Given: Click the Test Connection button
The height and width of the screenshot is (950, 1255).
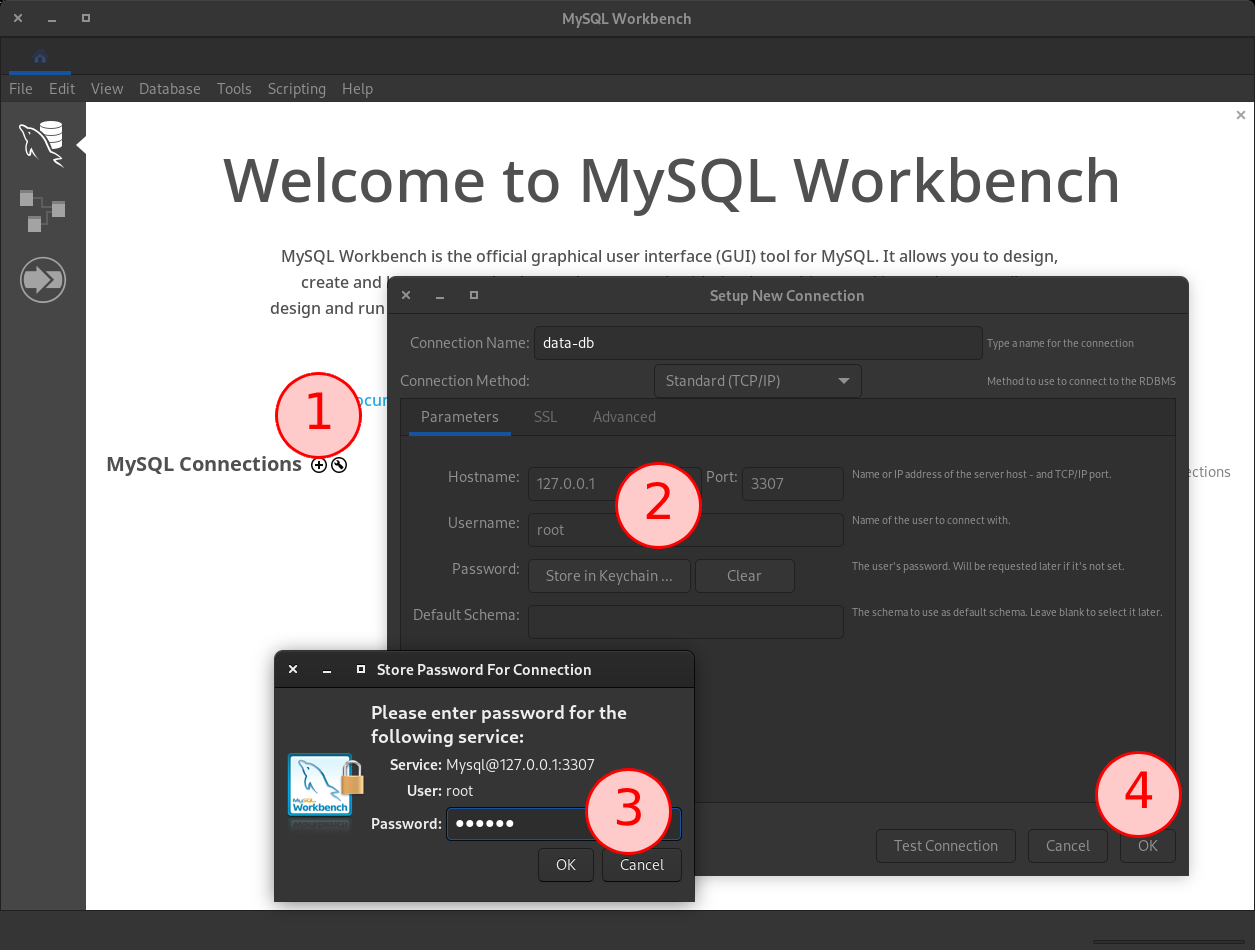Looking at the screenshot, I should [x=945, y=845].
